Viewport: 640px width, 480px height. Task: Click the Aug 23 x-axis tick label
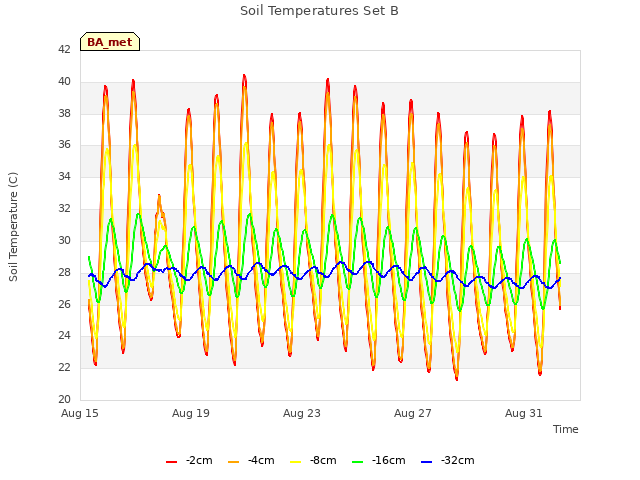point(302,413)
